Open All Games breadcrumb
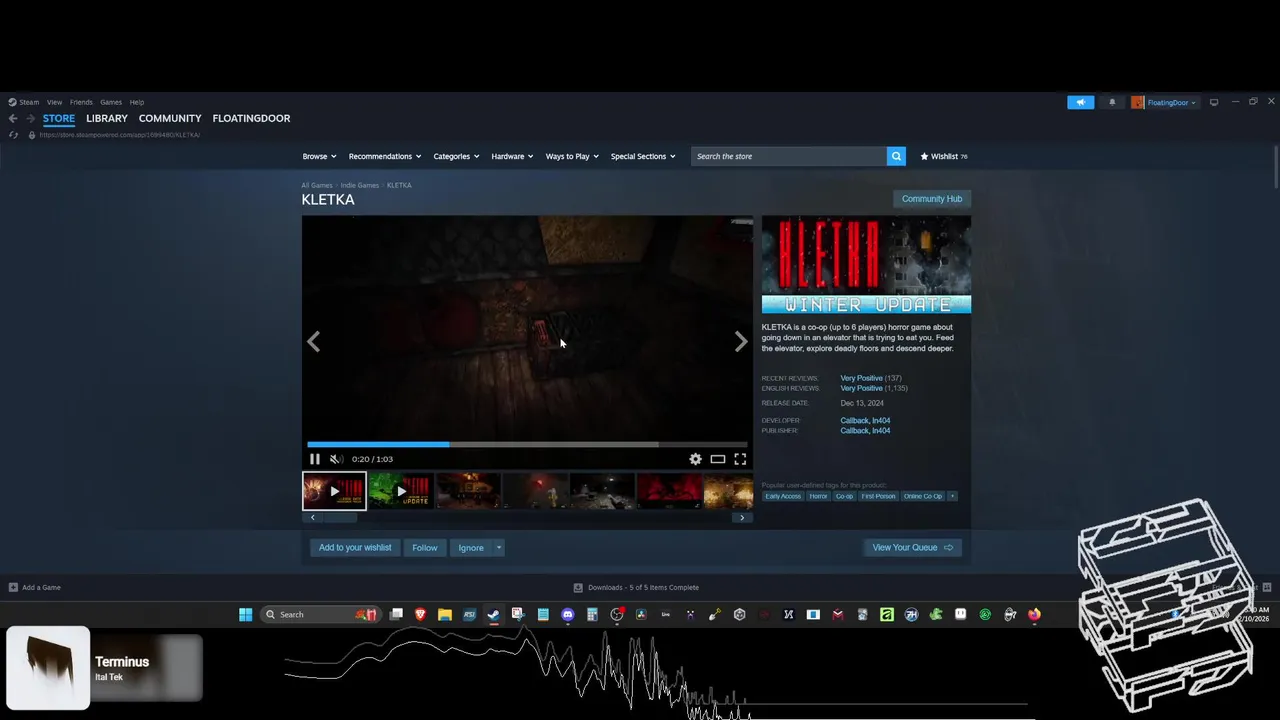Viewport: 1280px width, 720px height. [x=317, y=185]
